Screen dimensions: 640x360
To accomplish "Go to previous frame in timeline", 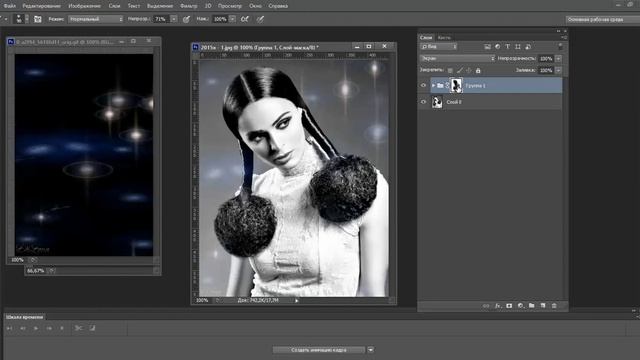I will (23, 328).
